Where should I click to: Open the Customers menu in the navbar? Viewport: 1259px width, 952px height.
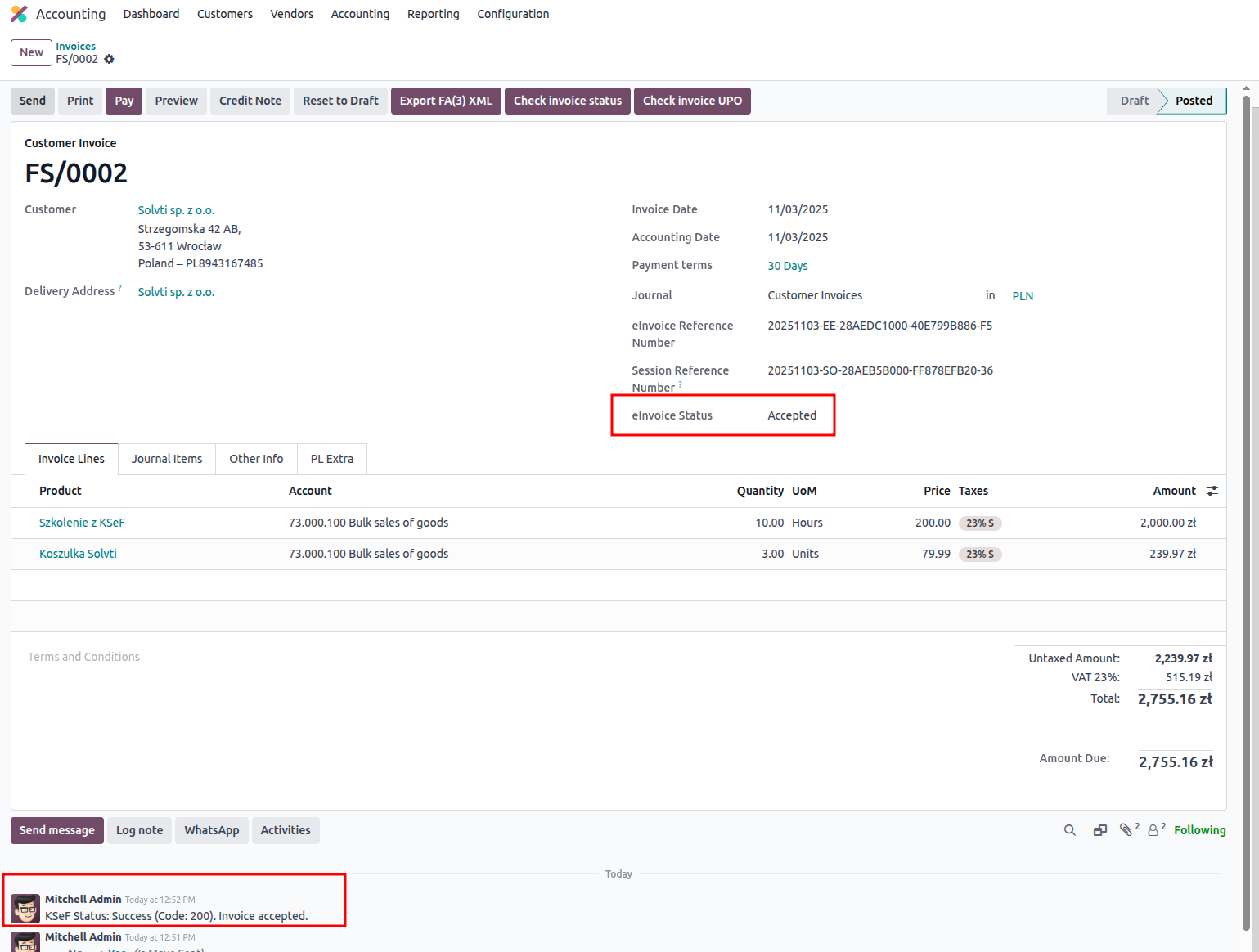point(224,14)
